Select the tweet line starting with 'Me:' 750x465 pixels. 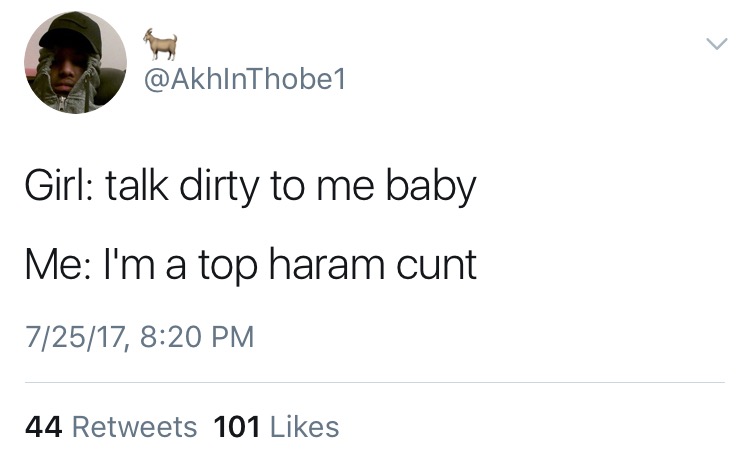251,266
